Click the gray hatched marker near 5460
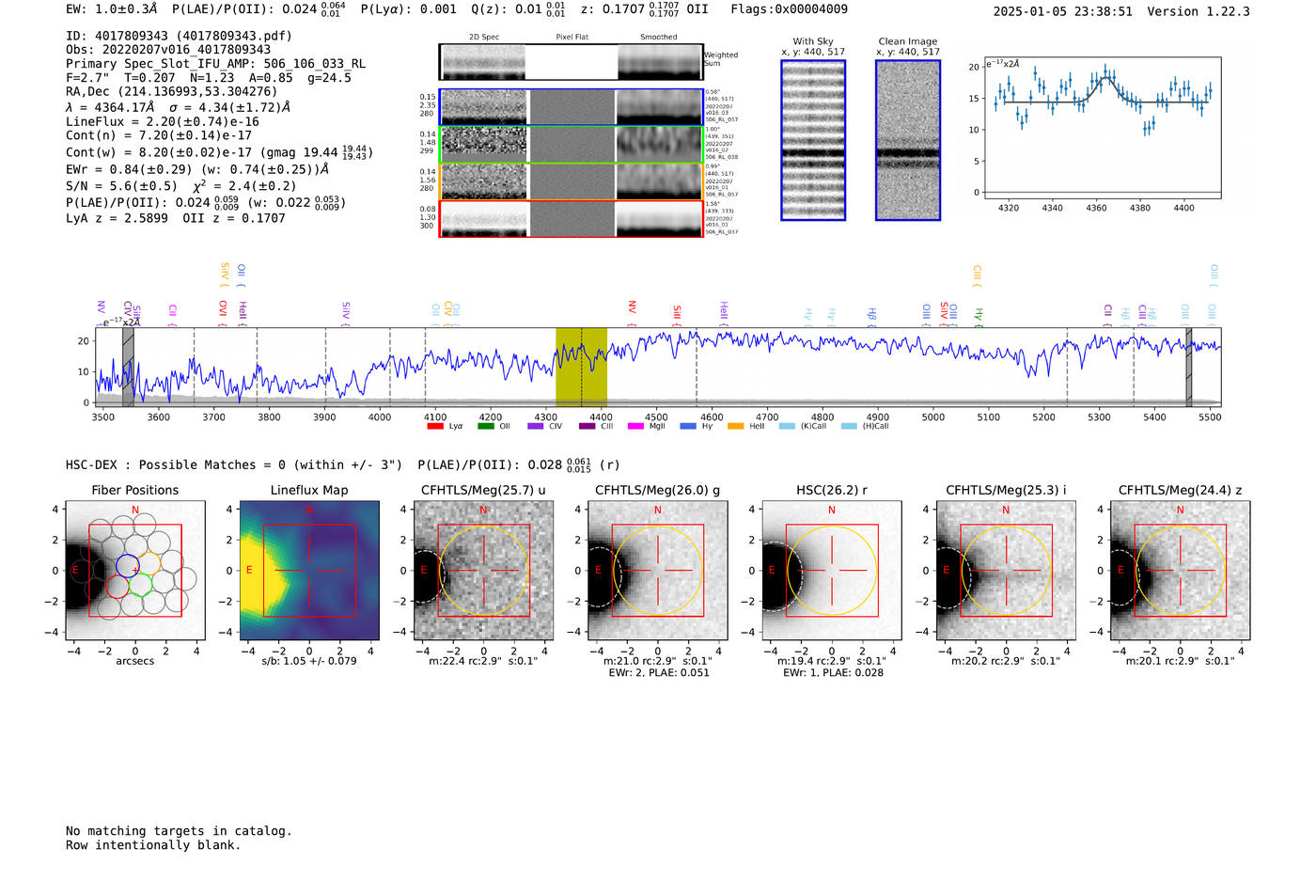 pos(1189,367)
